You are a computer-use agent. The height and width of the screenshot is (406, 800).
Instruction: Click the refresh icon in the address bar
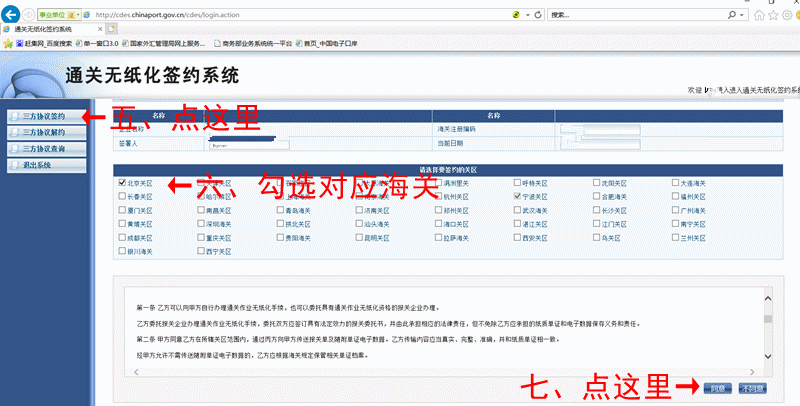click(x=537, y=15)
